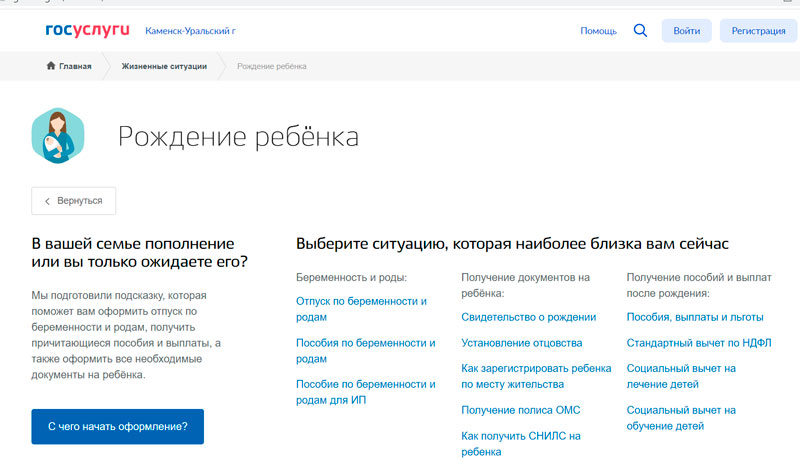The height and width of the screenshot is (460, 800).
Task: Open Как получить СНИЛС на ребенка
Action: (x=520, y=444)
